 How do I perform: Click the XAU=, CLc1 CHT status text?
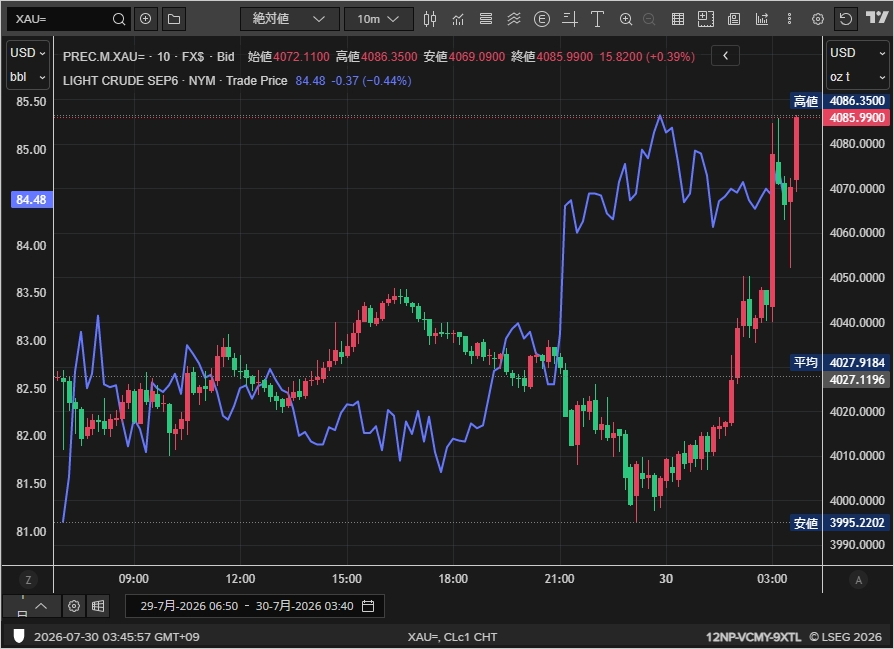(x=452, y=636)
